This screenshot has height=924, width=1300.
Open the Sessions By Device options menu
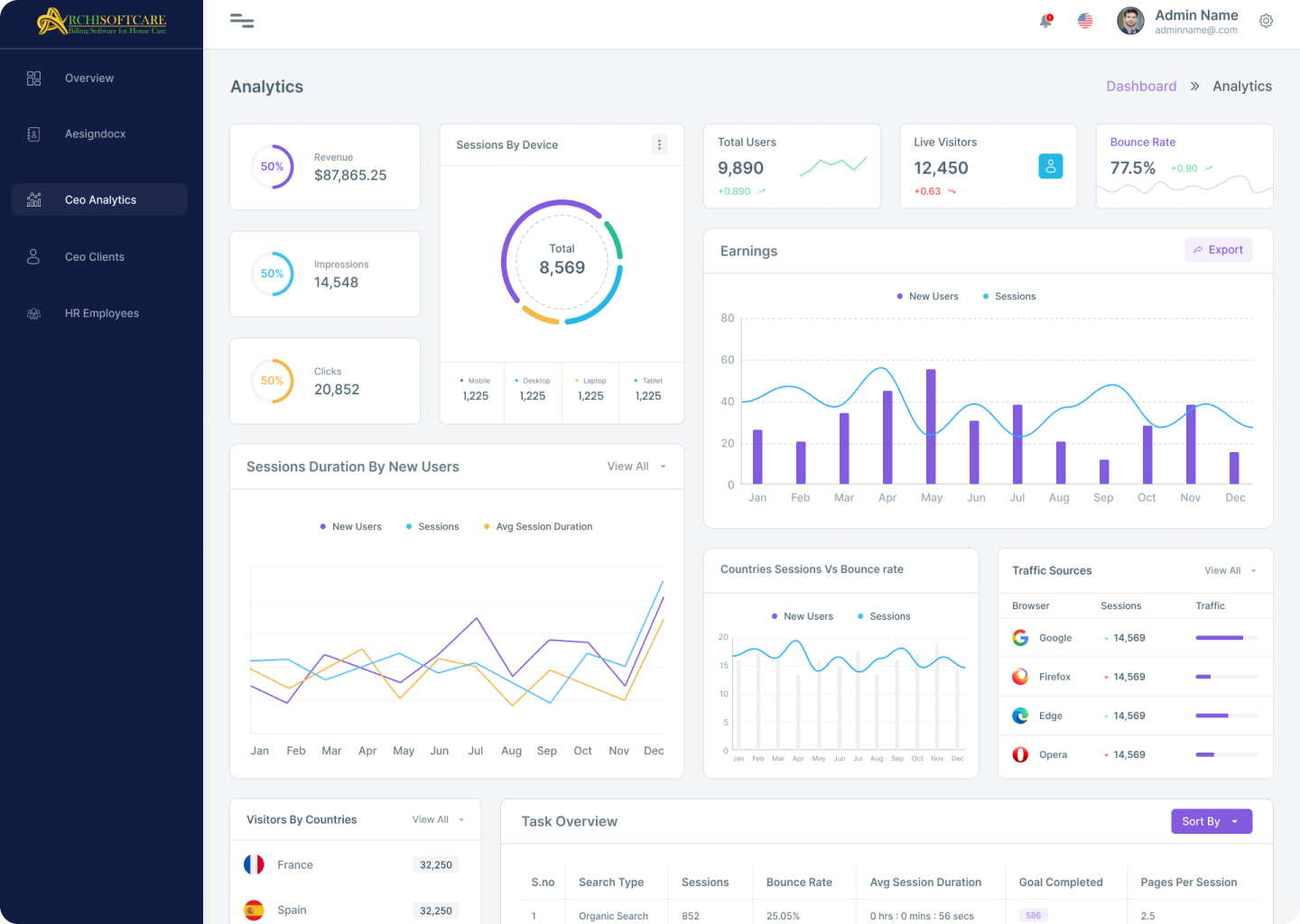tap(659, 144)
